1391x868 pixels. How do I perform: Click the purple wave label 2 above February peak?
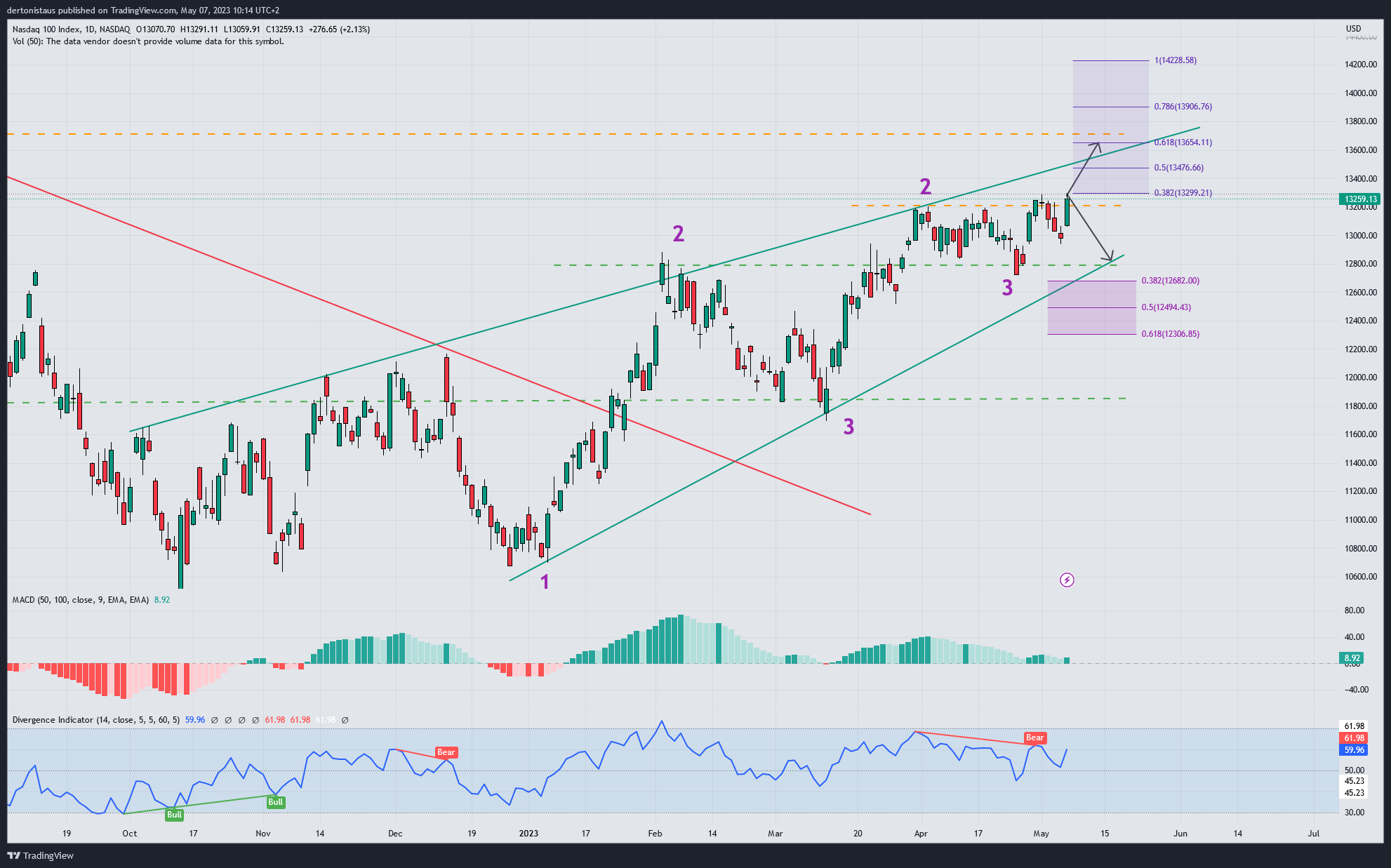(678, 234)
